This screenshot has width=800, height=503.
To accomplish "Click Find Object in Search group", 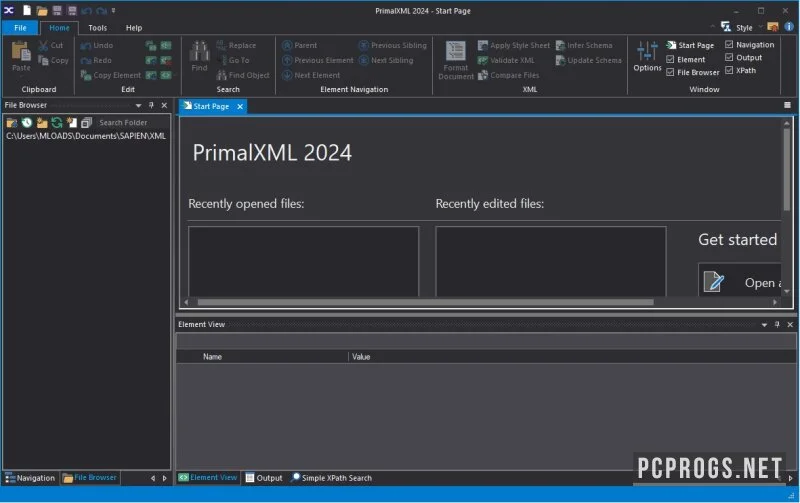I will [x=243, y=75].
